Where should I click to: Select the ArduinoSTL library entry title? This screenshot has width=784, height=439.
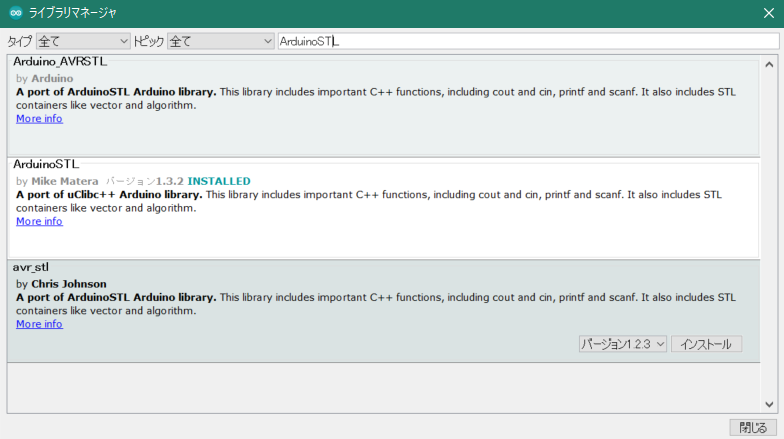[x=46, y=164]
